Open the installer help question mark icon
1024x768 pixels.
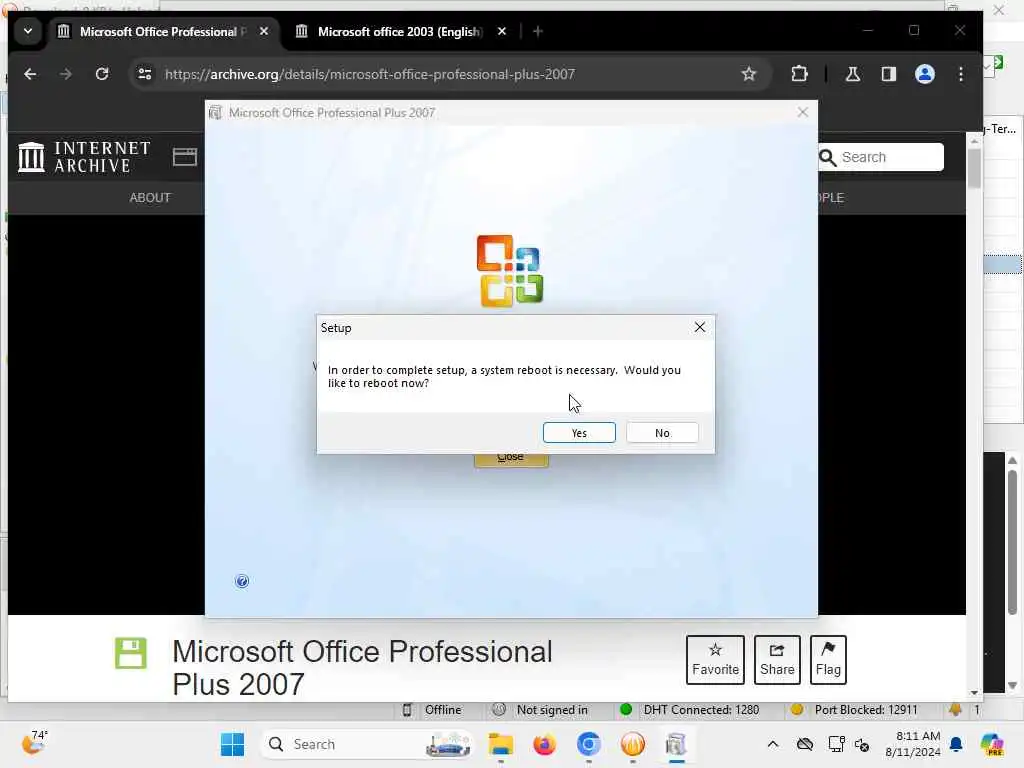point(242,581)
